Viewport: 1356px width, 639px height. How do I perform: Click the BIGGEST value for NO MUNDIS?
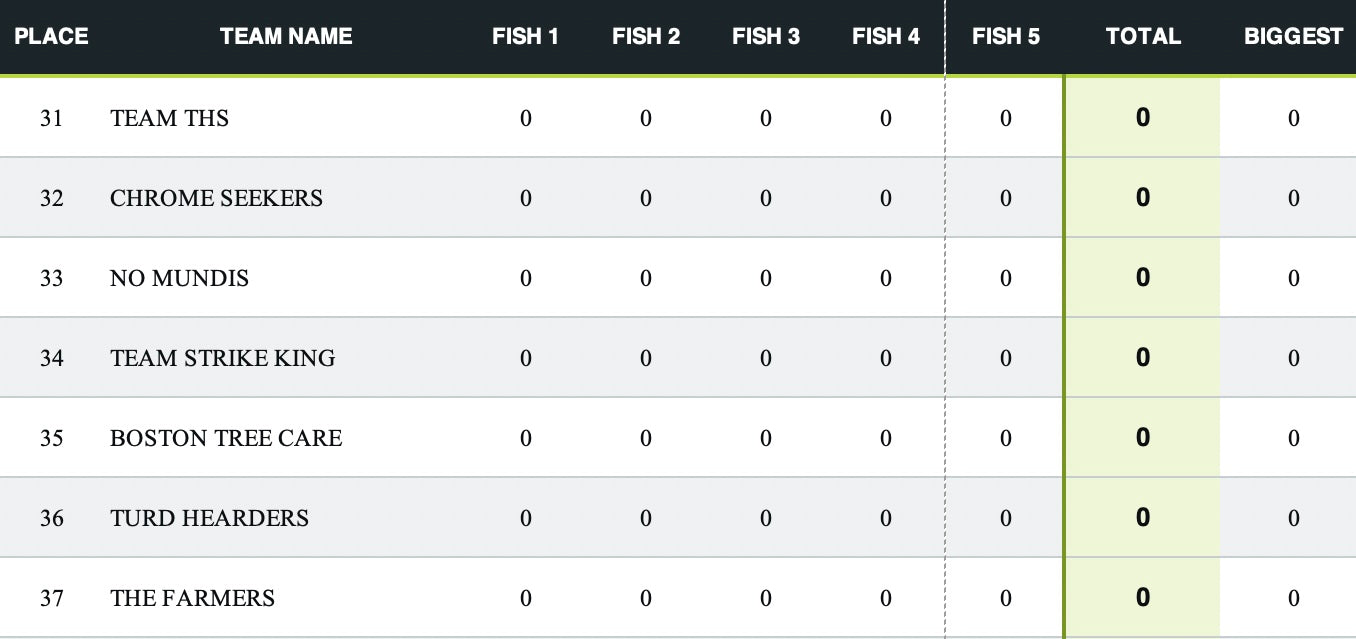pos(1294,278)
